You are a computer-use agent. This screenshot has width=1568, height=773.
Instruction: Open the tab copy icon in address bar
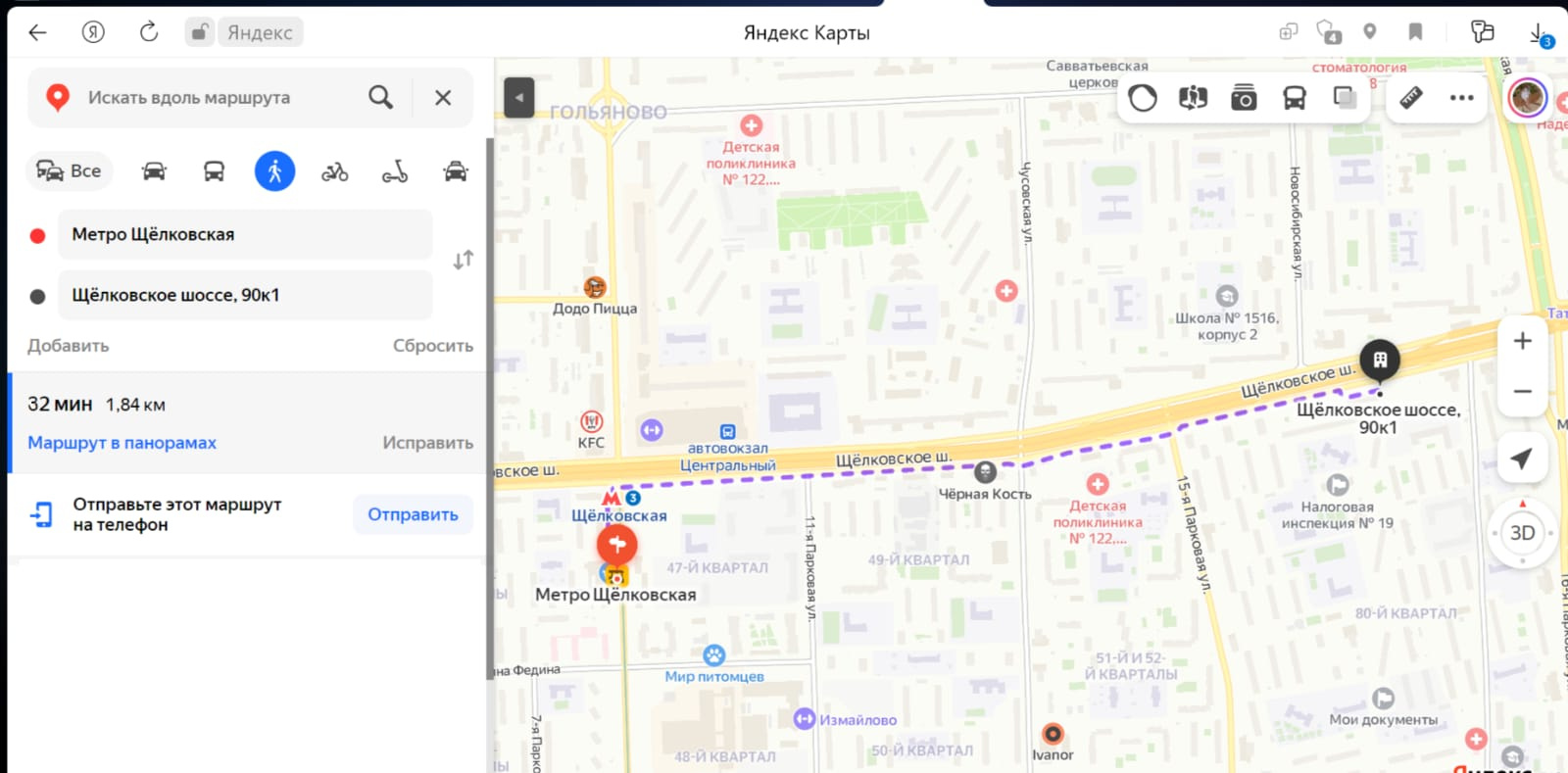click(x=1288, y=32)
